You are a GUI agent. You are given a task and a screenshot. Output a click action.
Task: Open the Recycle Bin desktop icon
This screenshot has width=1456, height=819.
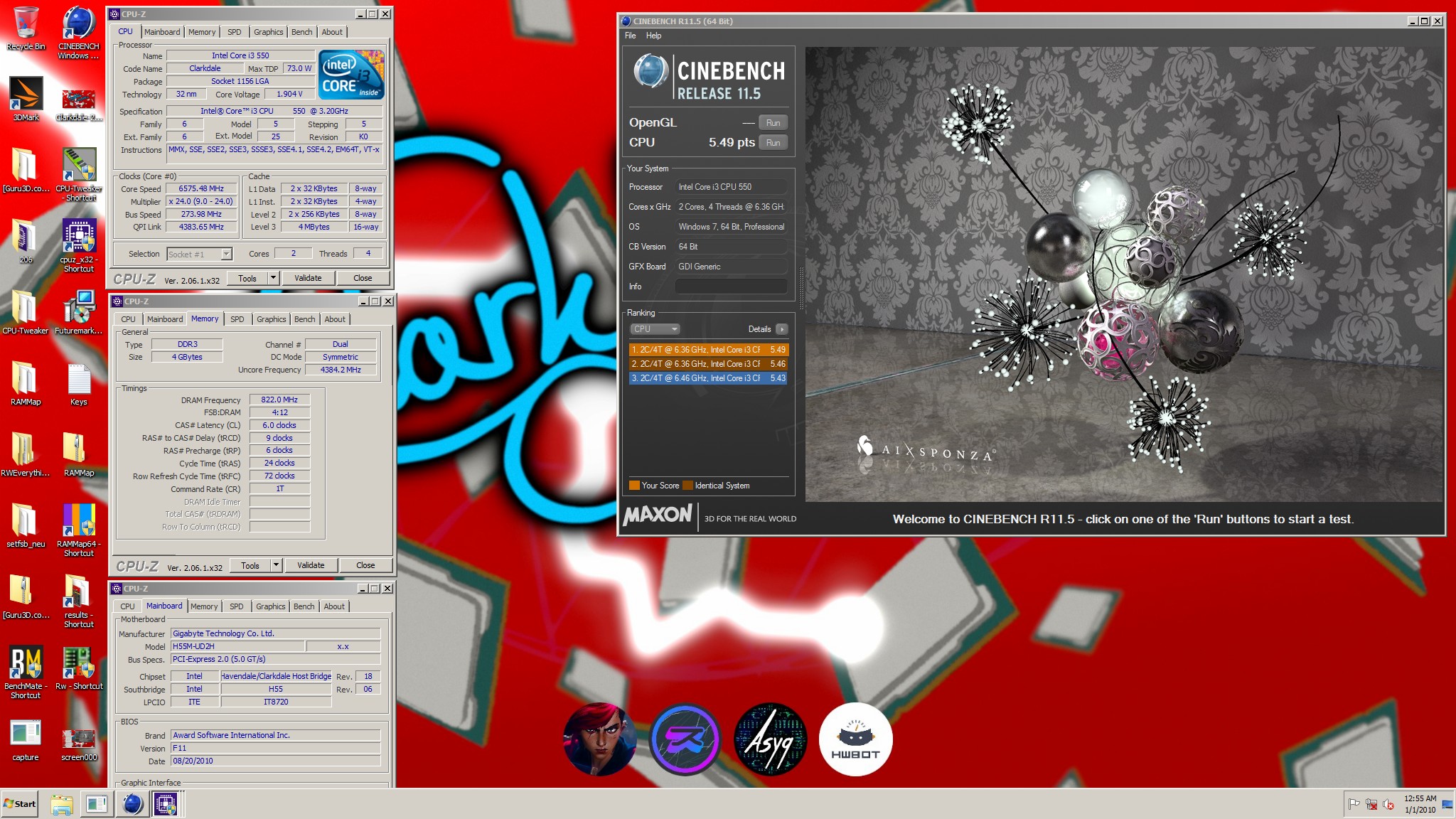[x=26, y=28]
